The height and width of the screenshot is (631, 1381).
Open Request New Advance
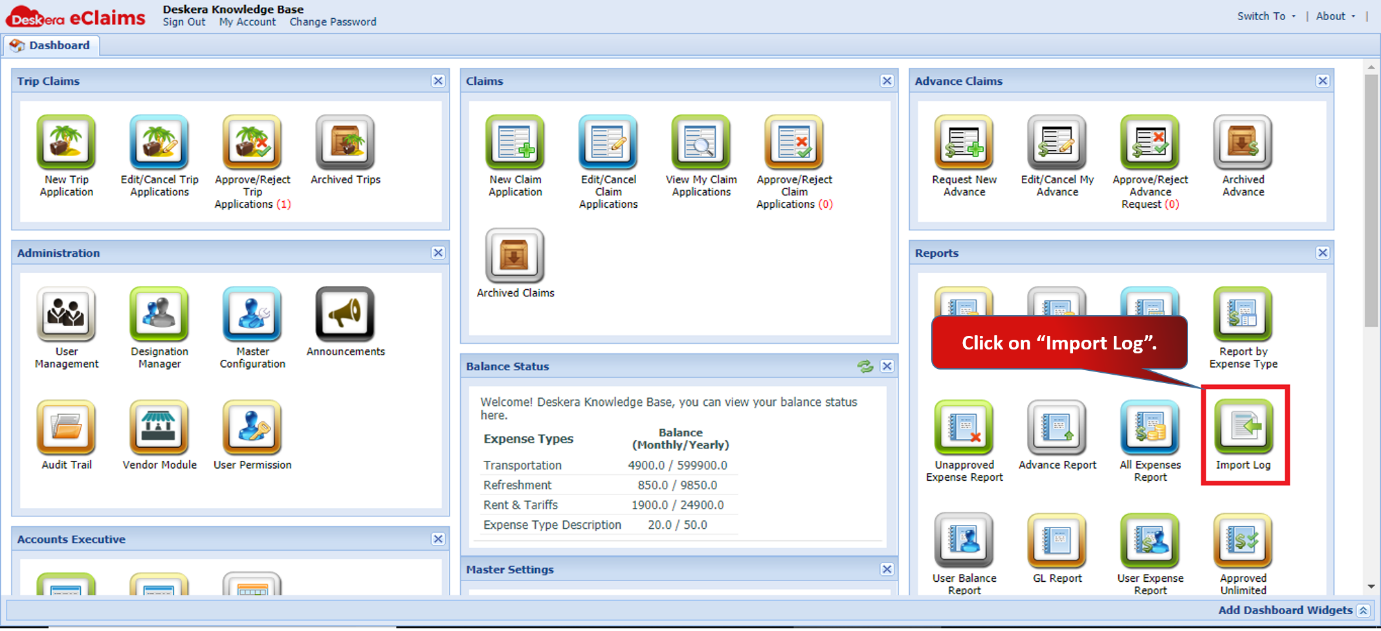964,143
